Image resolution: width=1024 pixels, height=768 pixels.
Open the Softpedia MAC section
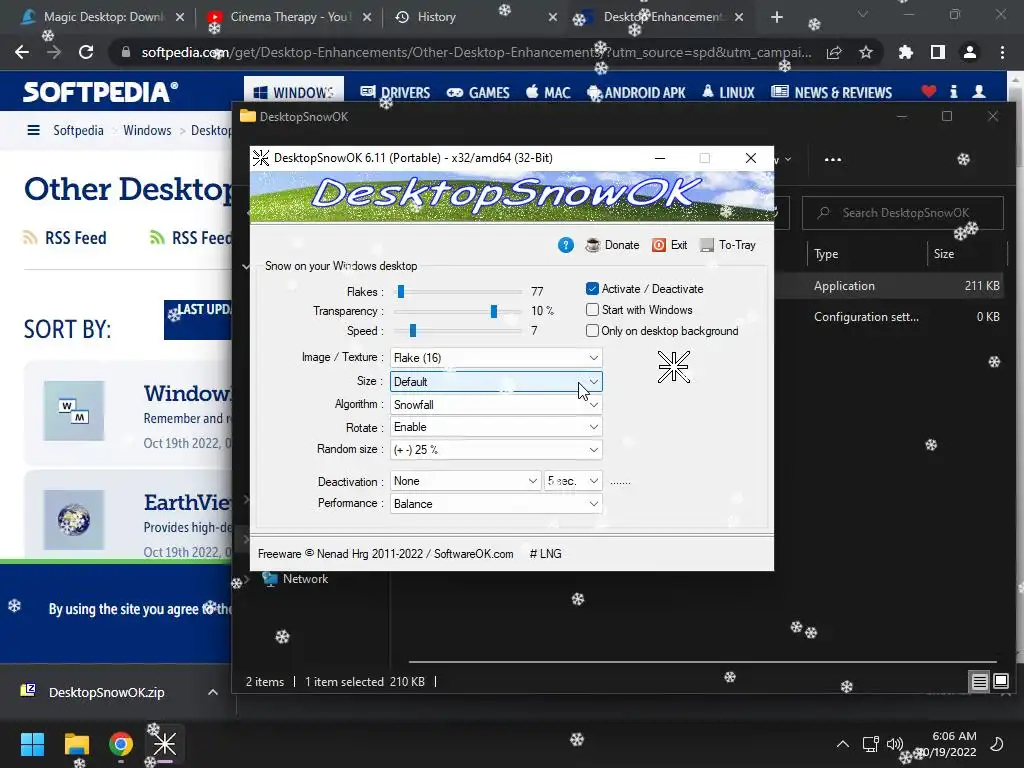coord(549,93)
